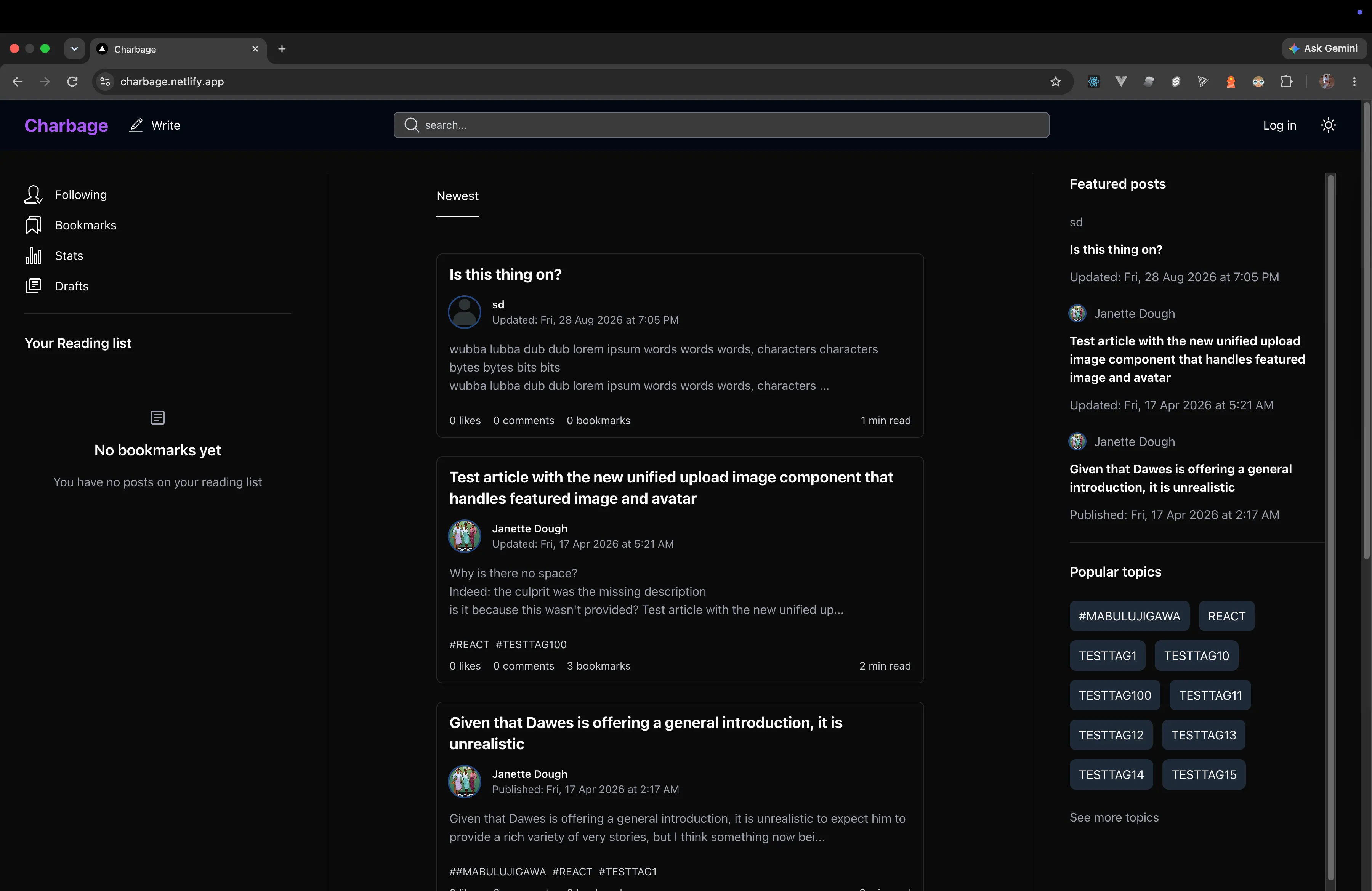Open the site information icon in address bar

[105, 81]
